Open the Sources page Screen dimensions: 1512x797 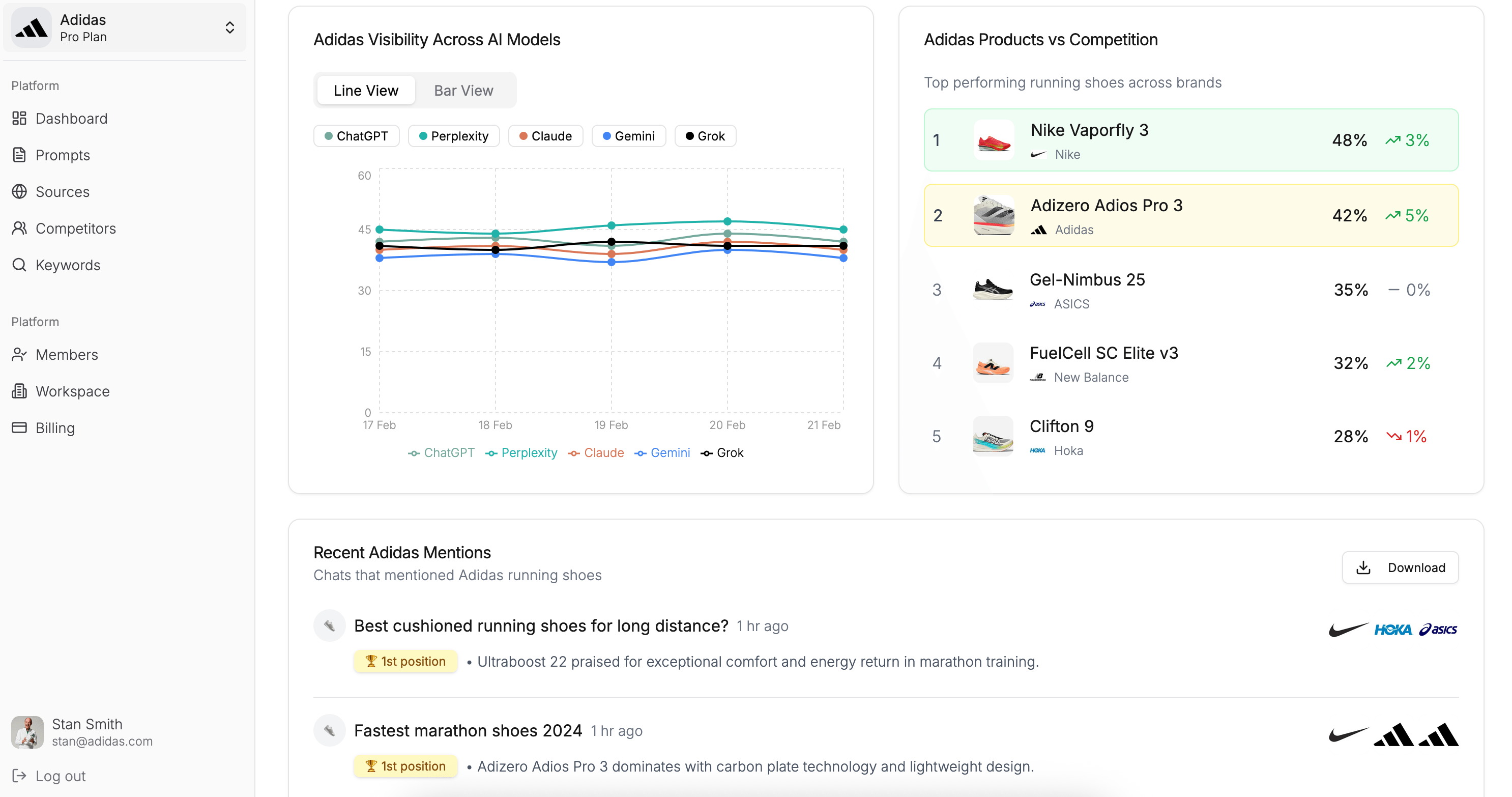click(62, 192)
